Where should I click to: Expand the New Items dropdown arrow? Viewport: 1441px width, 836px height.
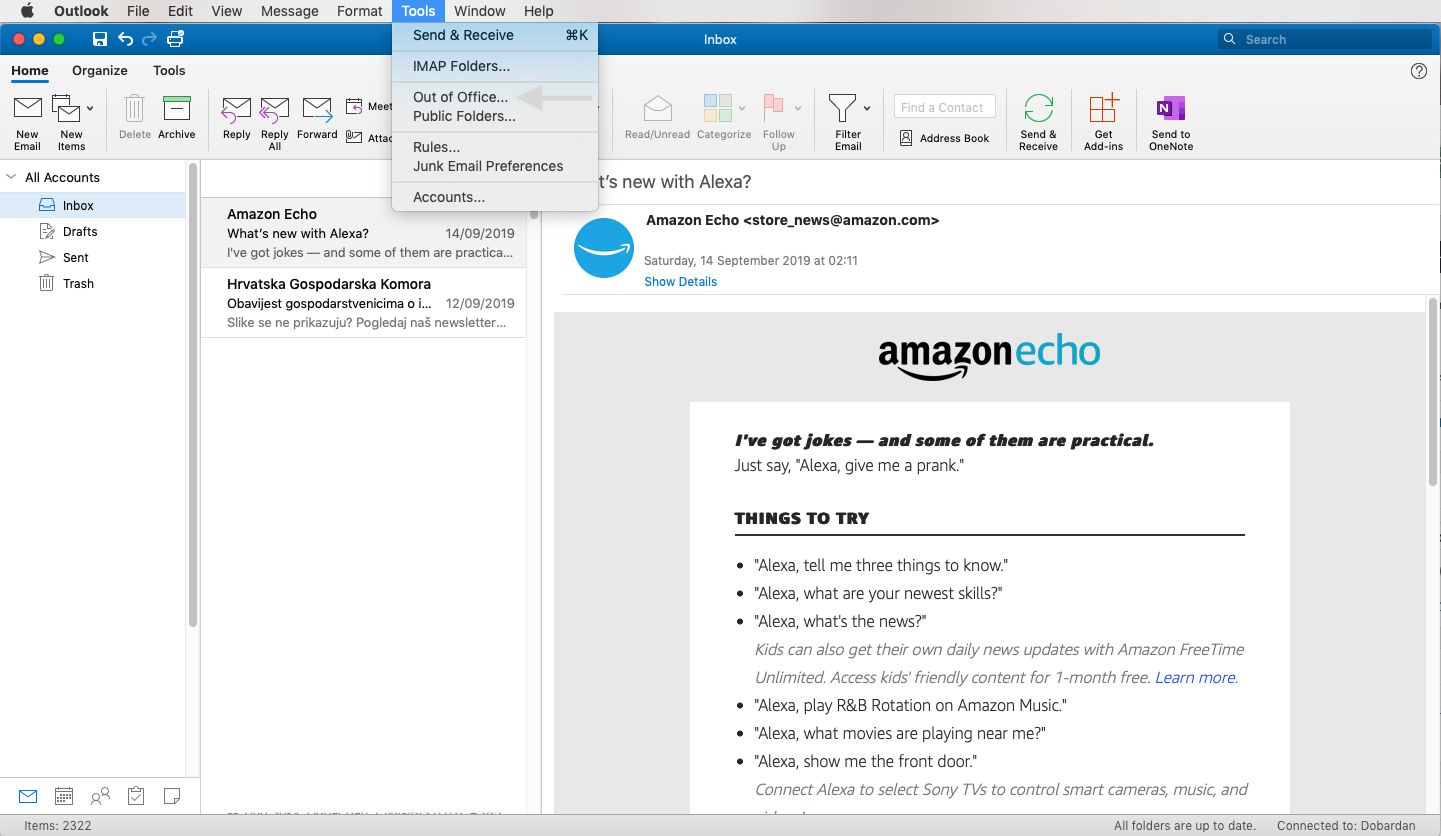[90, 108]
